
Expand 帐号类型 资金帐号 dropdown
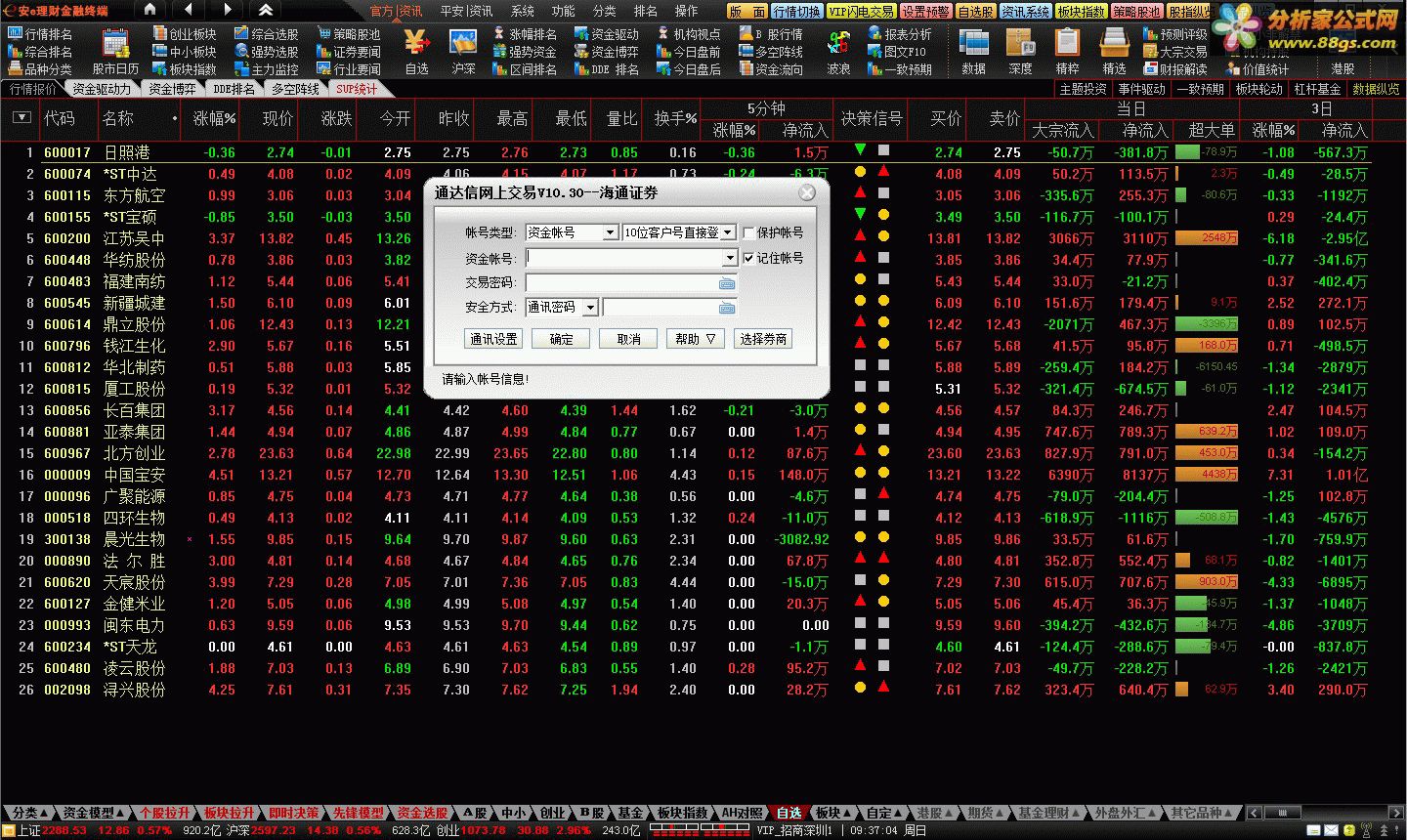coord(610,232)
